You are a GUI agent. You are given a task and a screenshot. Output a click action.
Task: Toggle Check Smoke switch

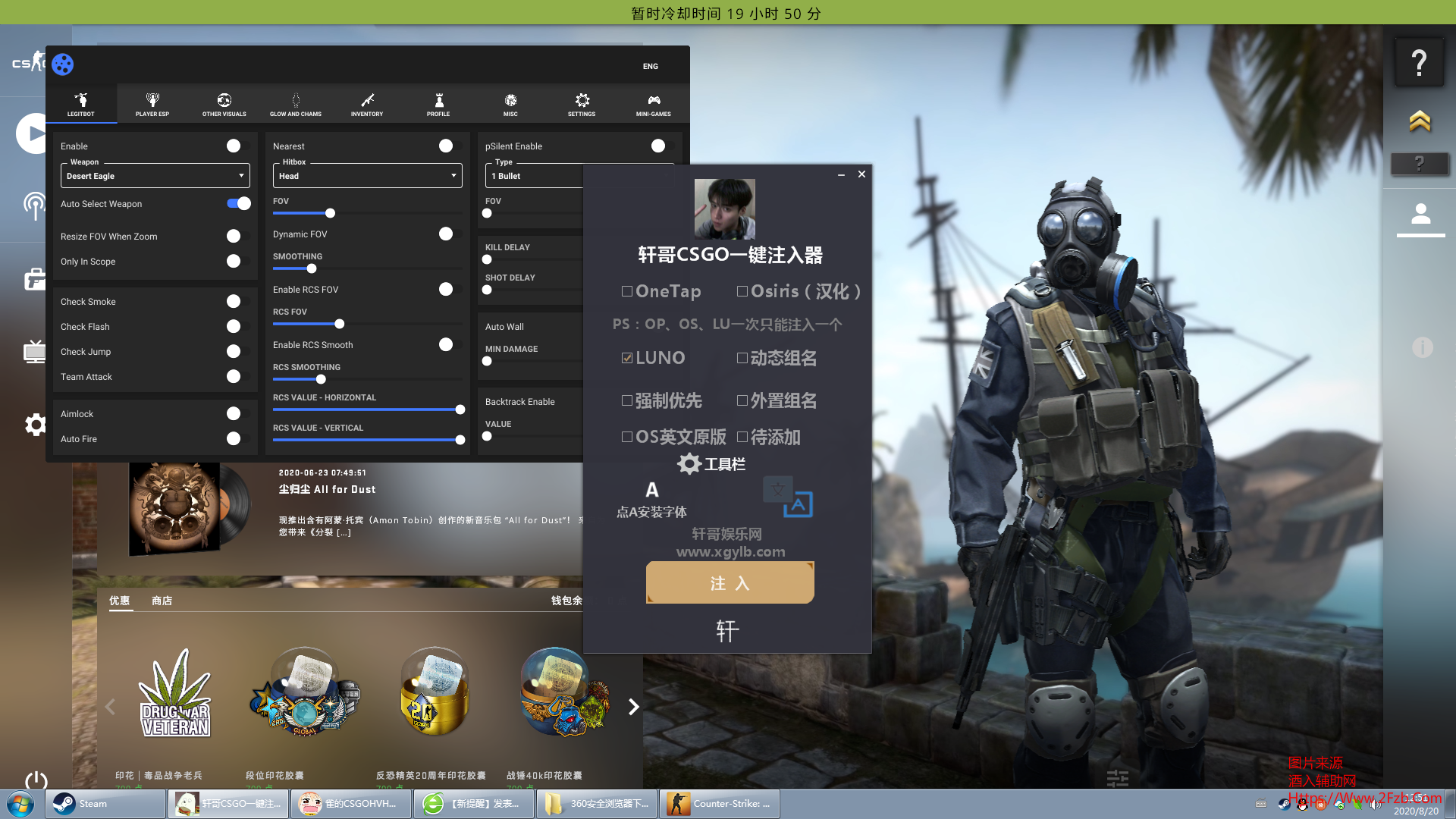point(238,302)
